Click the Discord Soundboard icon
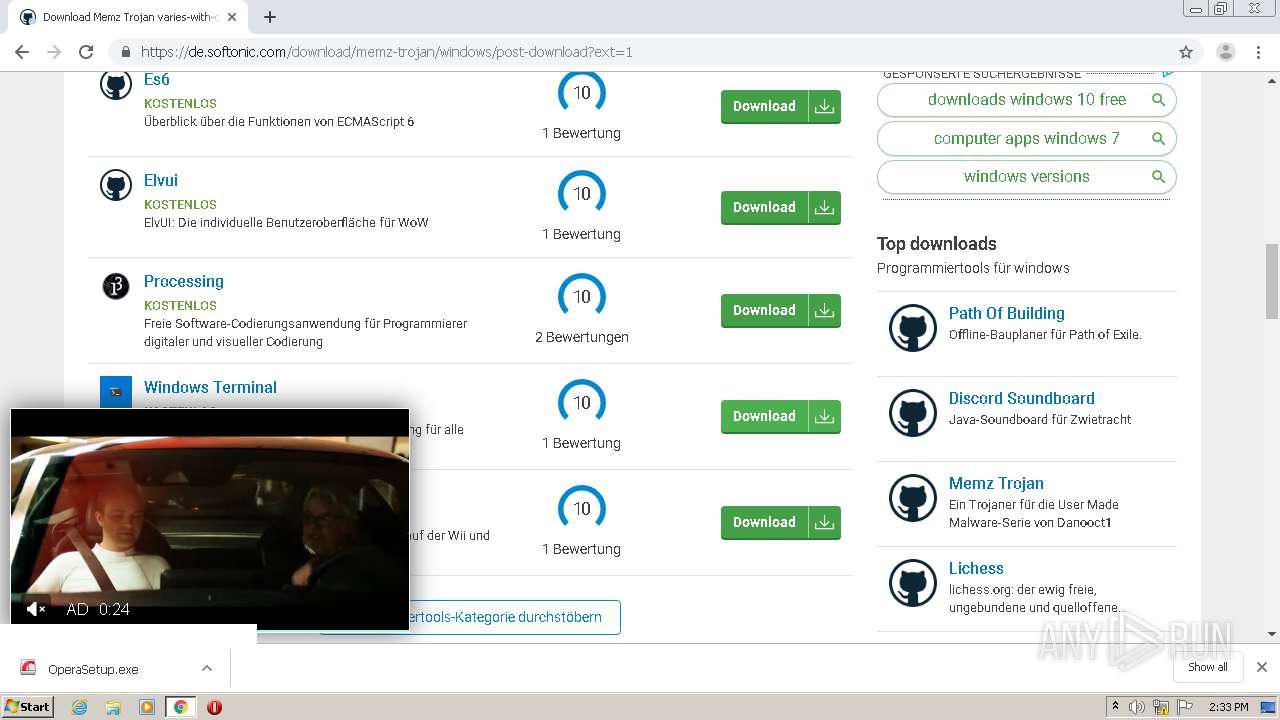Viewport: 1280px width, 720px height. tap(912, 413)
